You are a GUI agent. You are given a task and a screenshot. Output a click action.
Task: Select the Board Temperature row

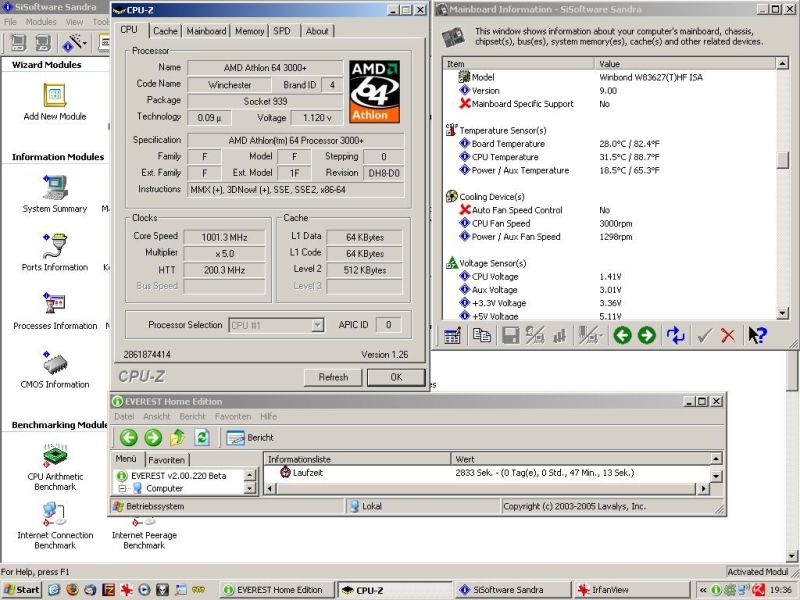tap(609, 144)
